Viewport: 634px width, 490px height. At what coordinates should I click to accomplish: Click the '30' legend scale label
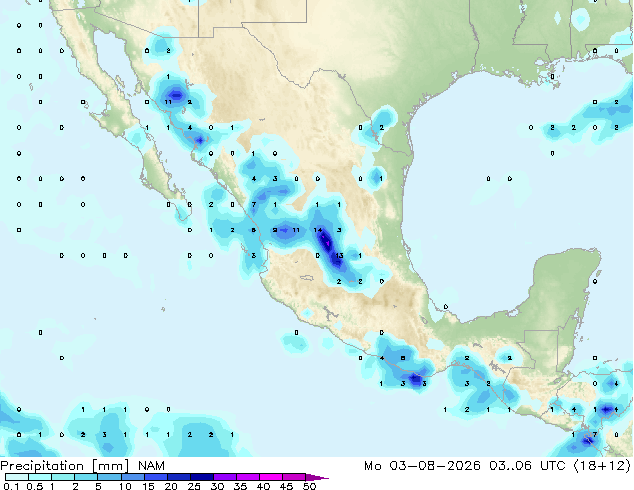tap(217, 486)
